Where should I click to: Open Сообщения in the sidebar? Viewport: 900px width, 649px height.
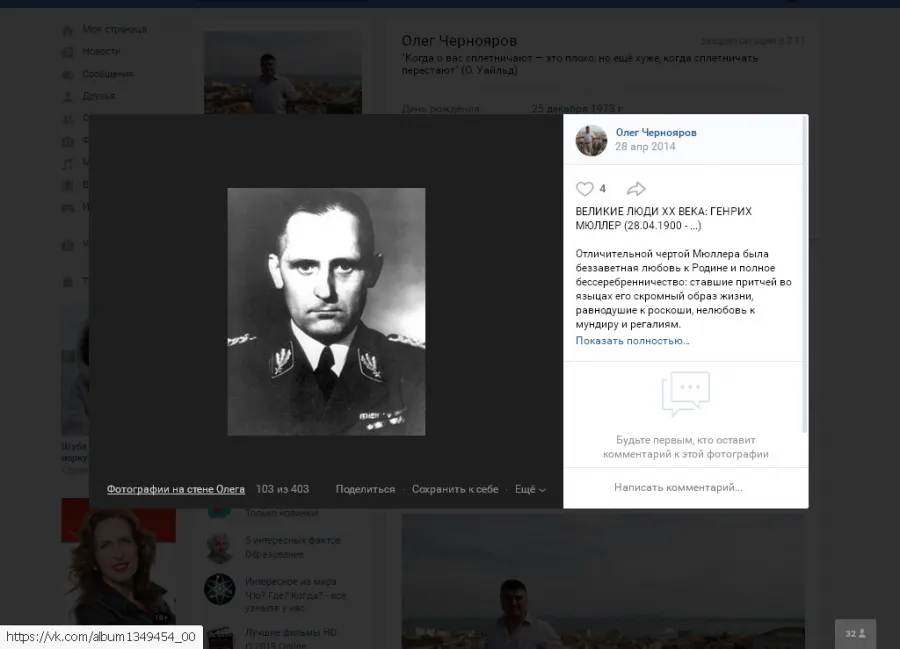coord(107,73)
